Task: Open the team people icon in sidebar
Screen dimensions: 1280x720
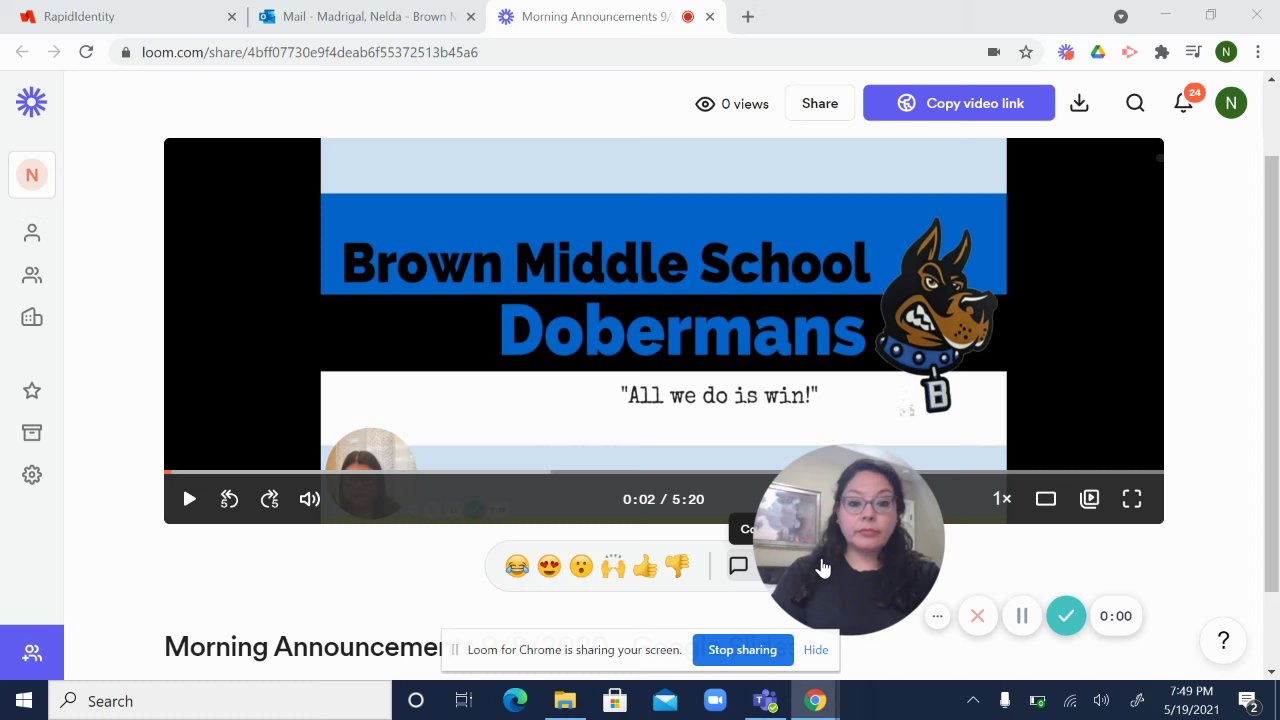Action: coord(32,275)
